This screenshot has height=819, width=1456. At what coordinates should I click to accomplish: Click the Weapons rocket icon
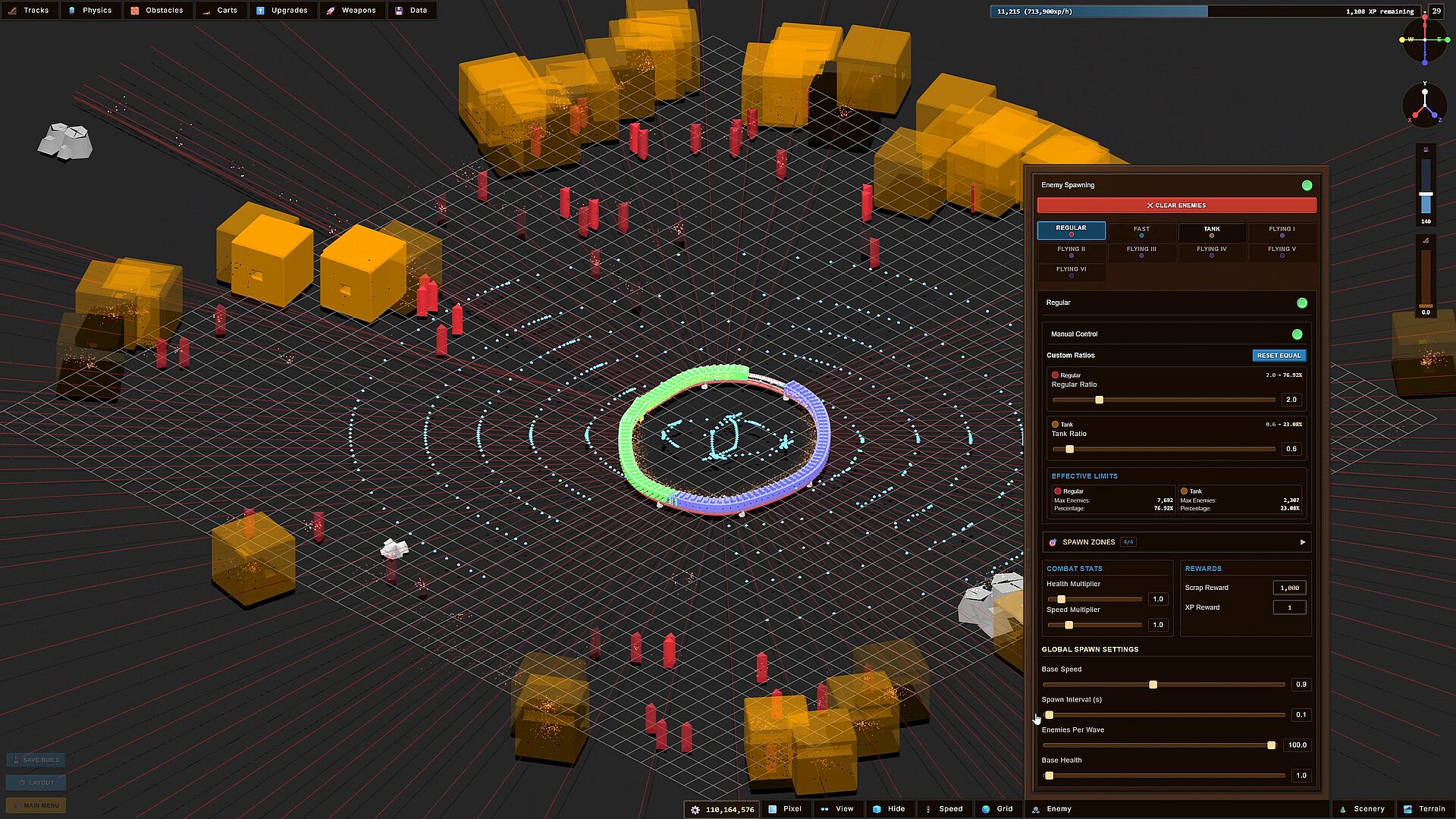click(x=331, y=11)
